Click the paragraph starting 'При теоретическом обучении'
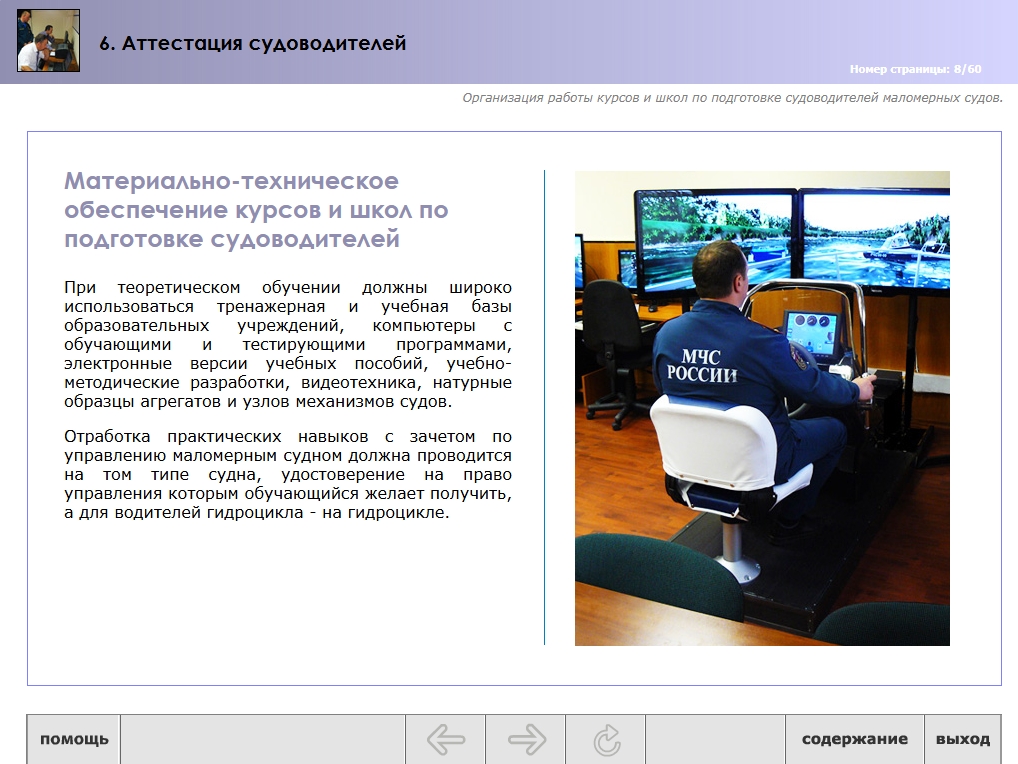This screenshot has height=764, width=1018. tap(288, 345)
